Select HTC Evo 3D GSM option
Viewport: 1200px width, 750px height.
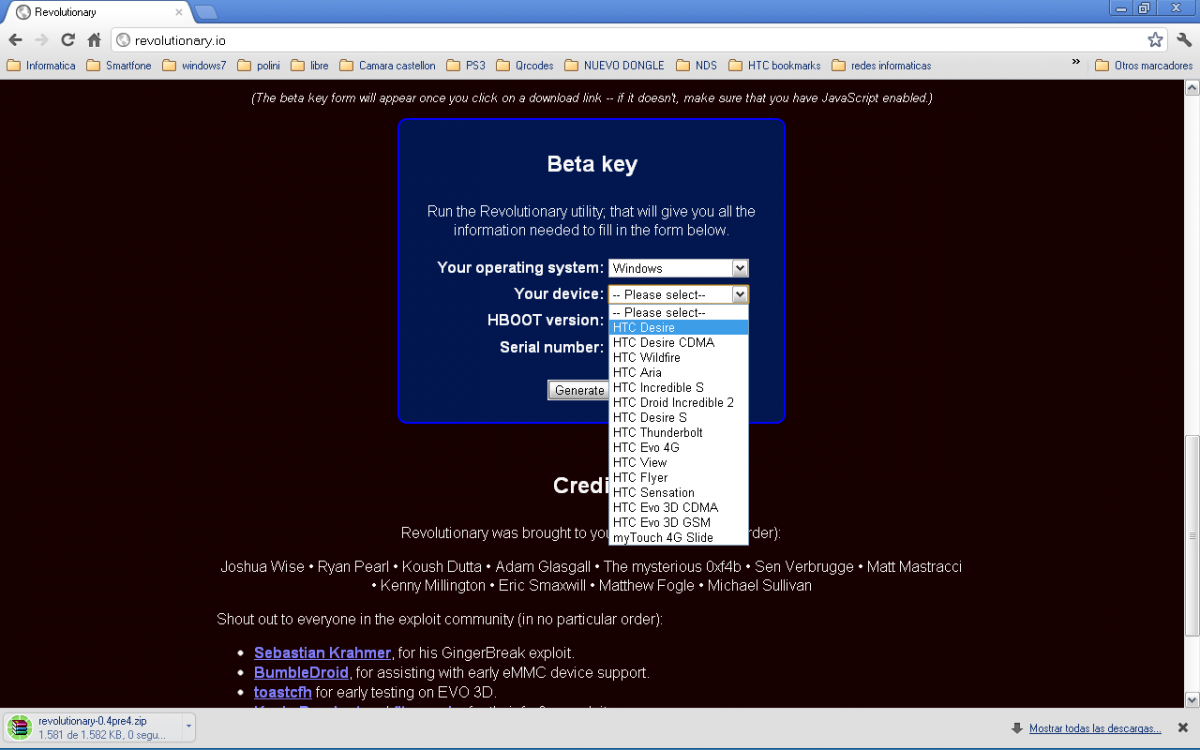[678, 522]
